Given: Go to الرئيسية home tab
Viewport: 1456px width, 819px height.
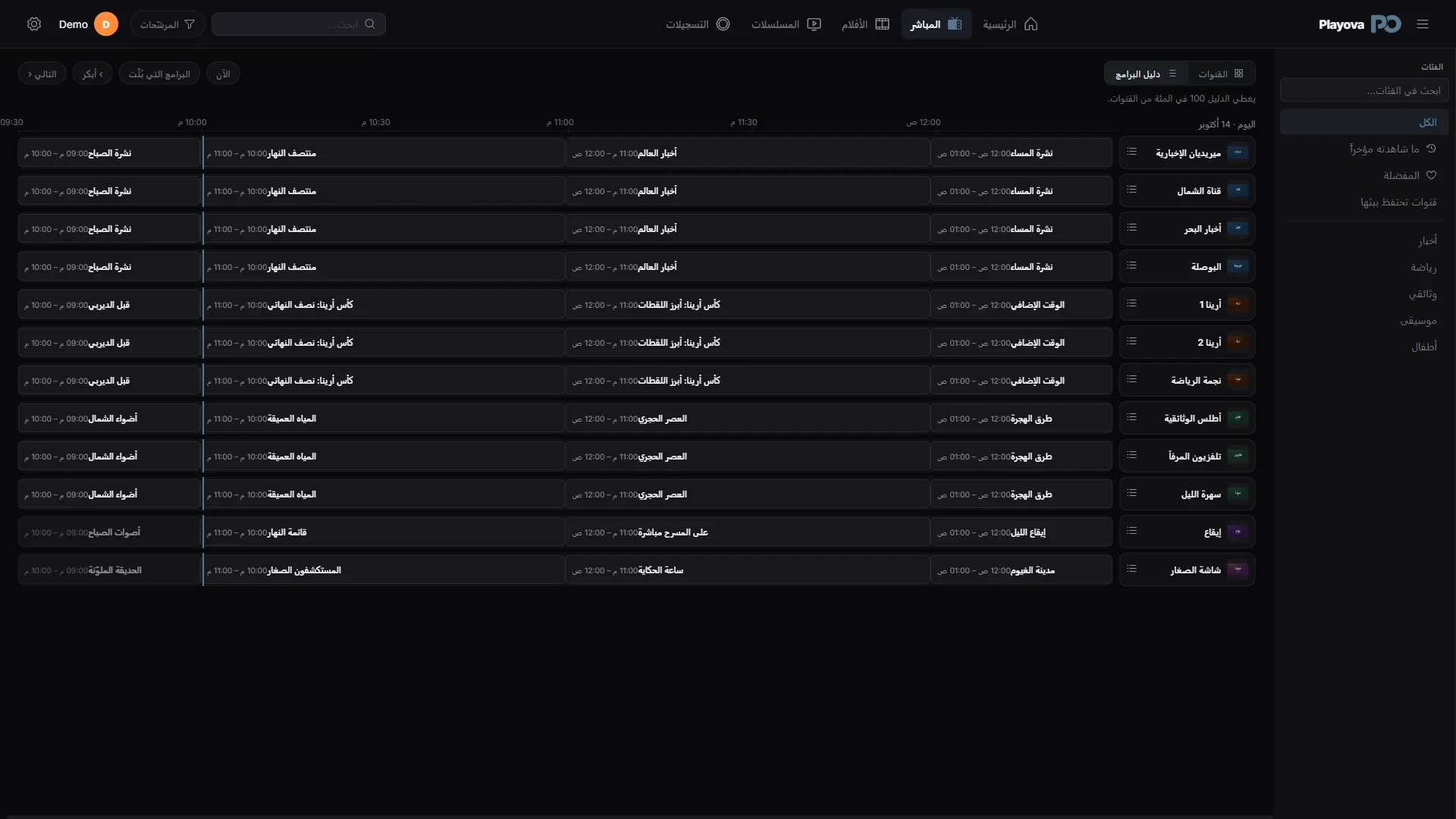Looking at the screenshot, I should pos(1010,24).
